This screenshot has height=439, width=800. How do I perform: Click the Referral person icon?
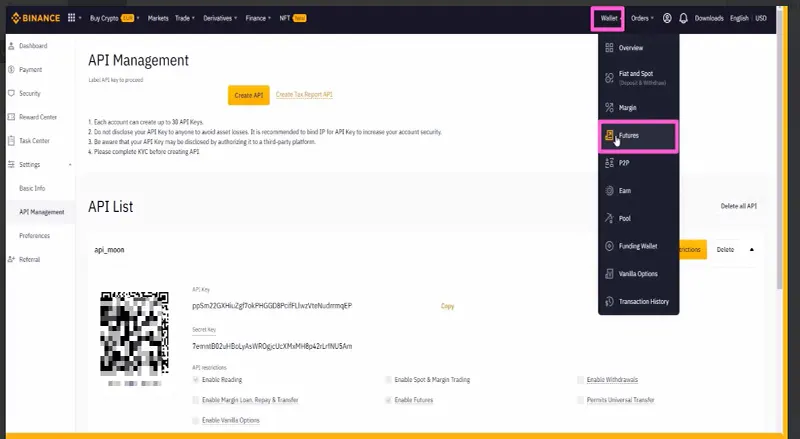click(x=11, y=259)
